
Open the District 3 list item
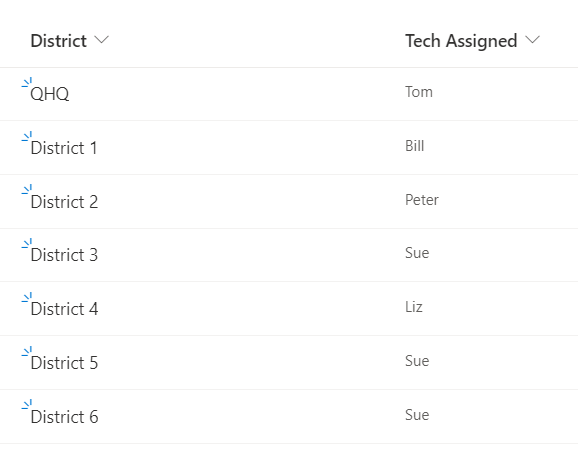(65, 255)
